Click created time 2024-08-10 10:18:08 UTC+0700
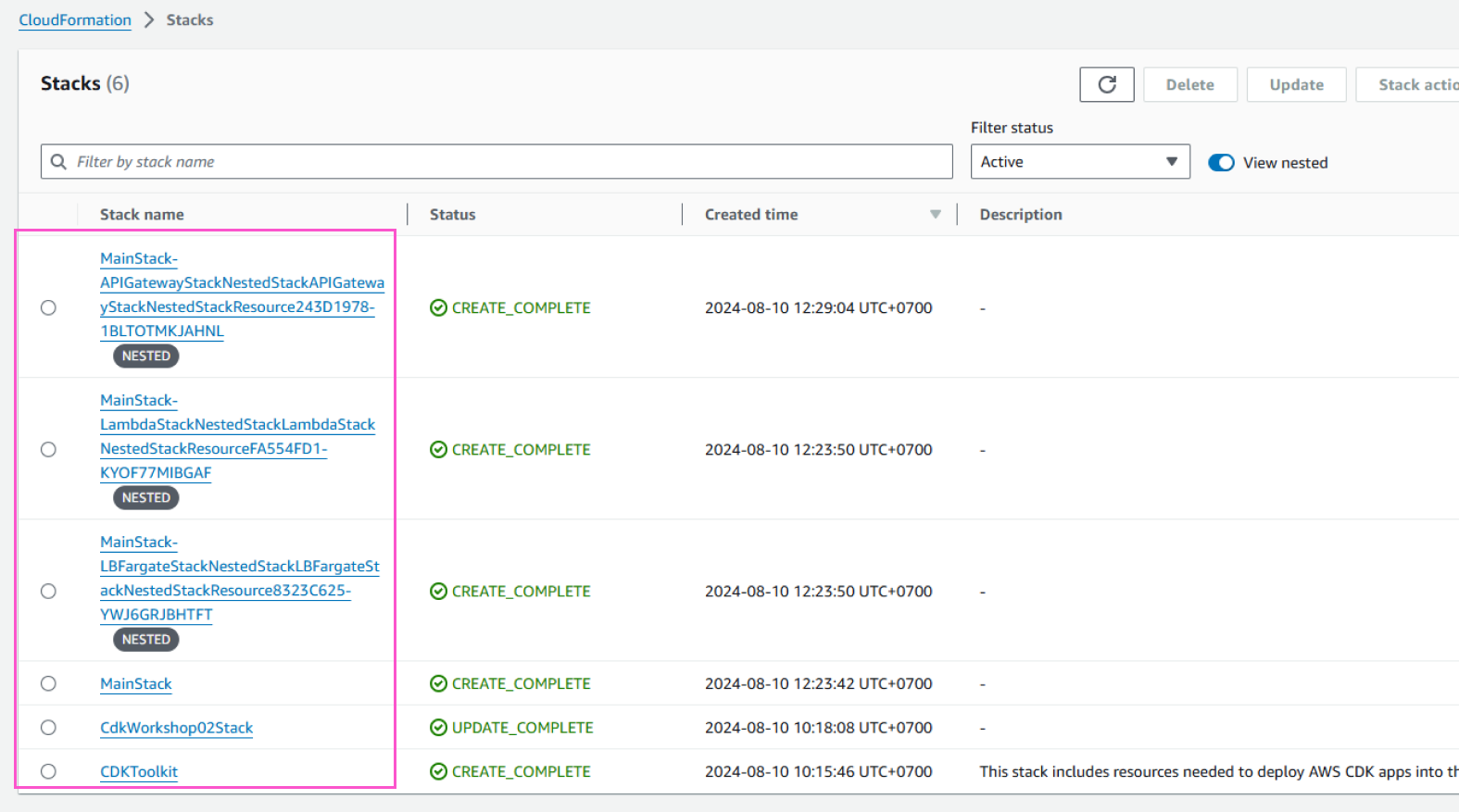The image size is (1459, 812). [819, 728]
